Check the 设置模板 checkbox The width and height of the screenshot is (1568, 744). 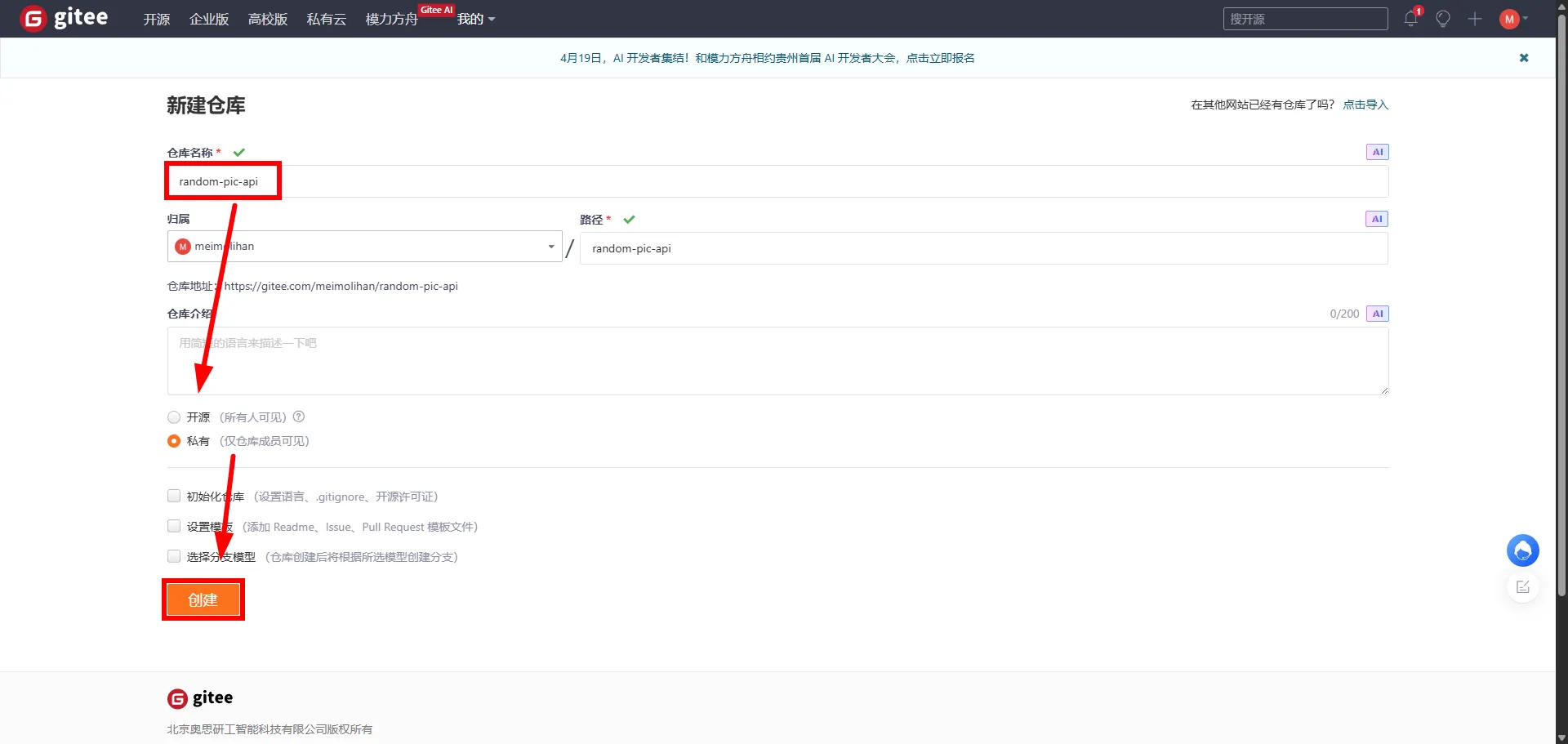pyautogui.click(x=174, y=527)
